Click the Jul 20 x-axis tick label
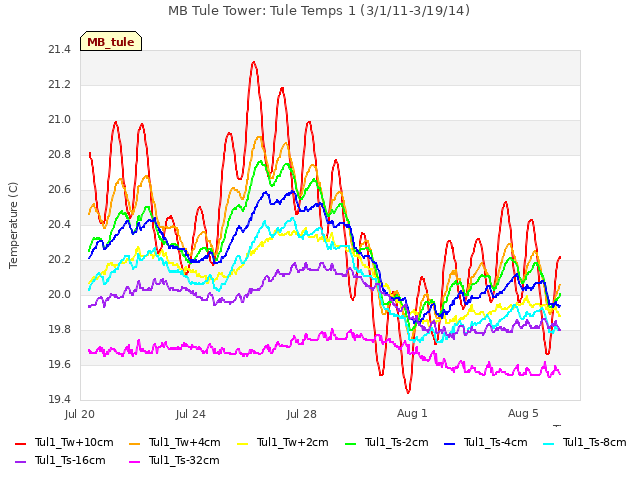 coord(80,414)
